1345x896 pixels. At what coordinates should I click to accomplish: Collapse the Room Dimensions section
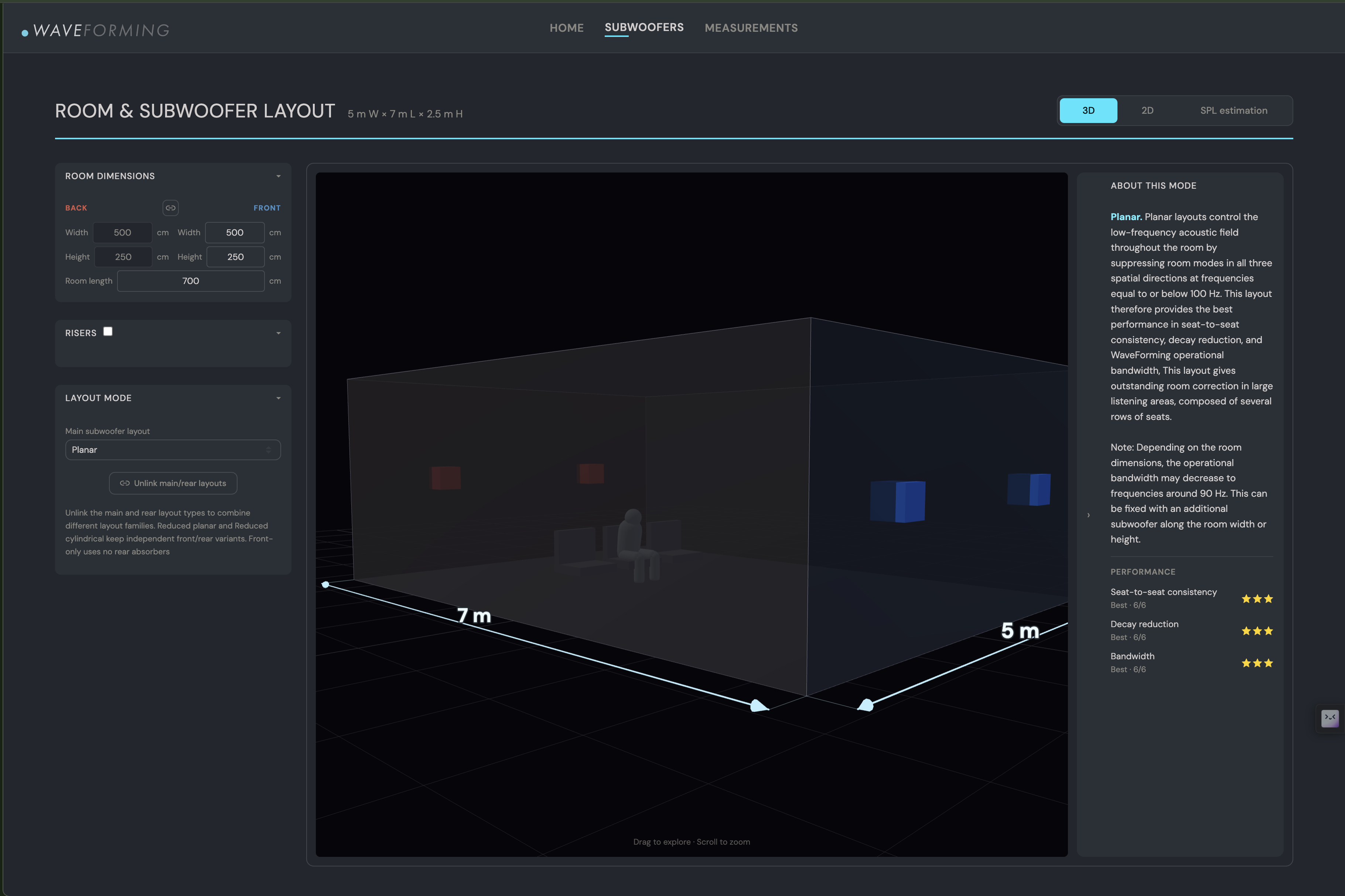[x=278, y=176]
